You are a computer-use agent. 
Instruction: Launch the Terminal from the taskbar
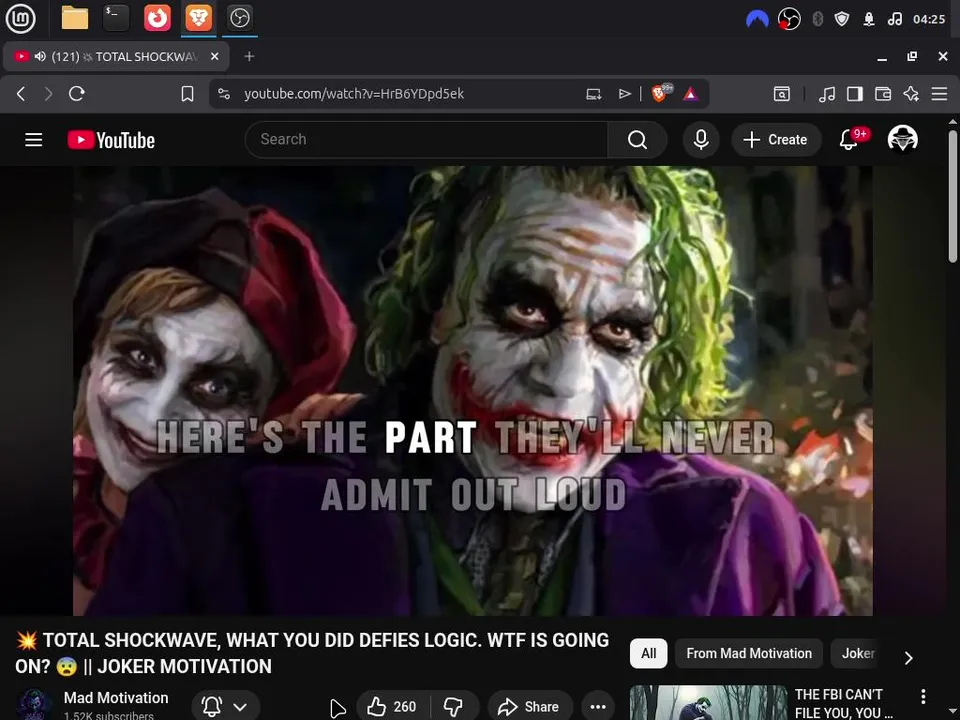point(116,18)
